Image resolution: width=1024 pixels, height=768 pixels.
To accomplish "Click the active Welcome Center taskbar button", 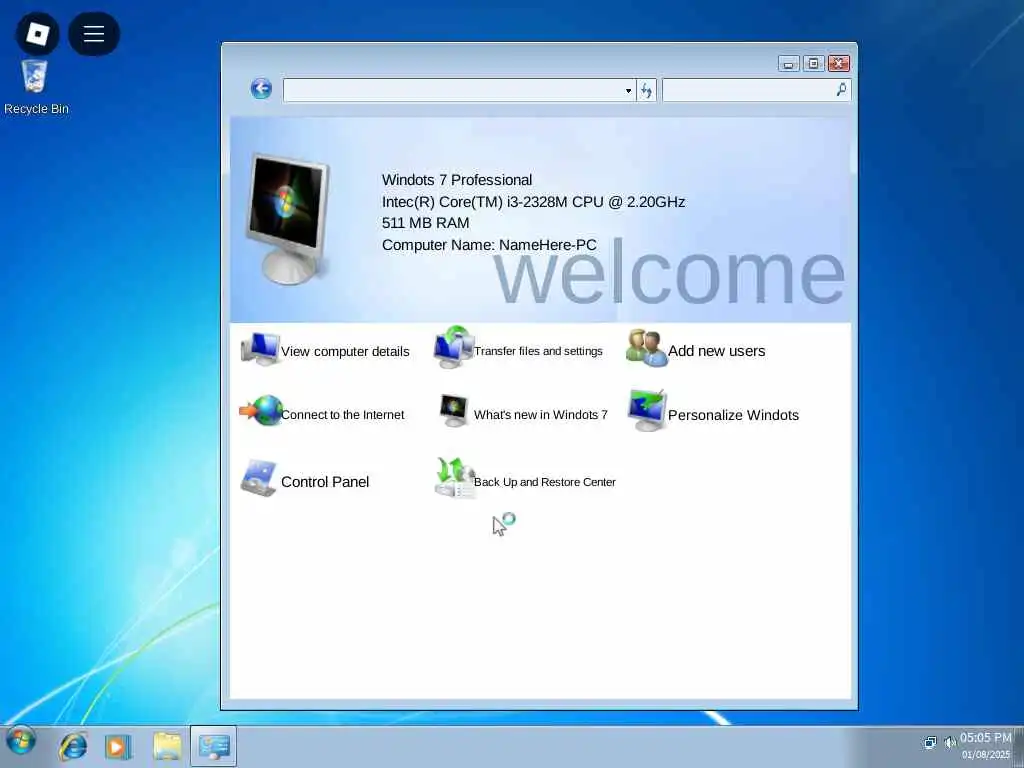I will pyautogui.click(x=214, y=746).
